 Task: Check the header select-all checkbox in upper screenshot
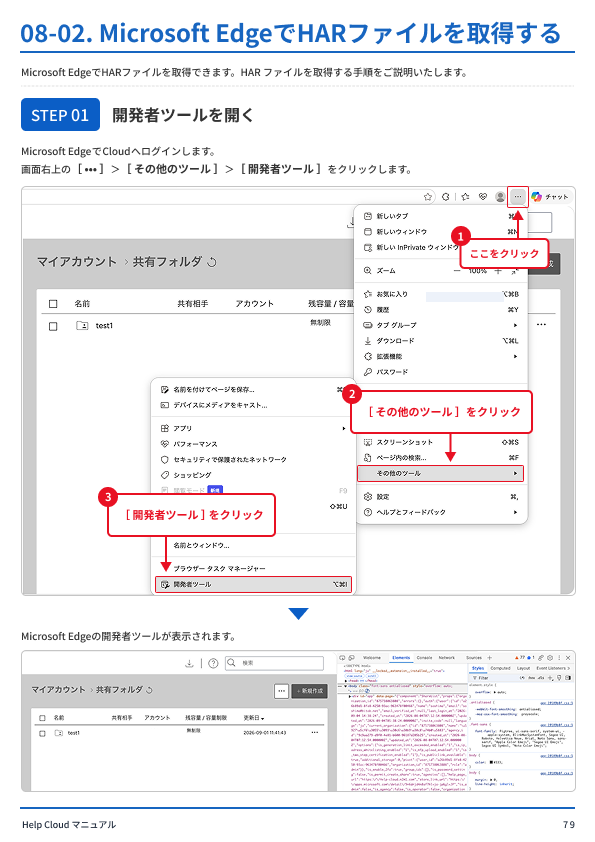click(53, 304)
